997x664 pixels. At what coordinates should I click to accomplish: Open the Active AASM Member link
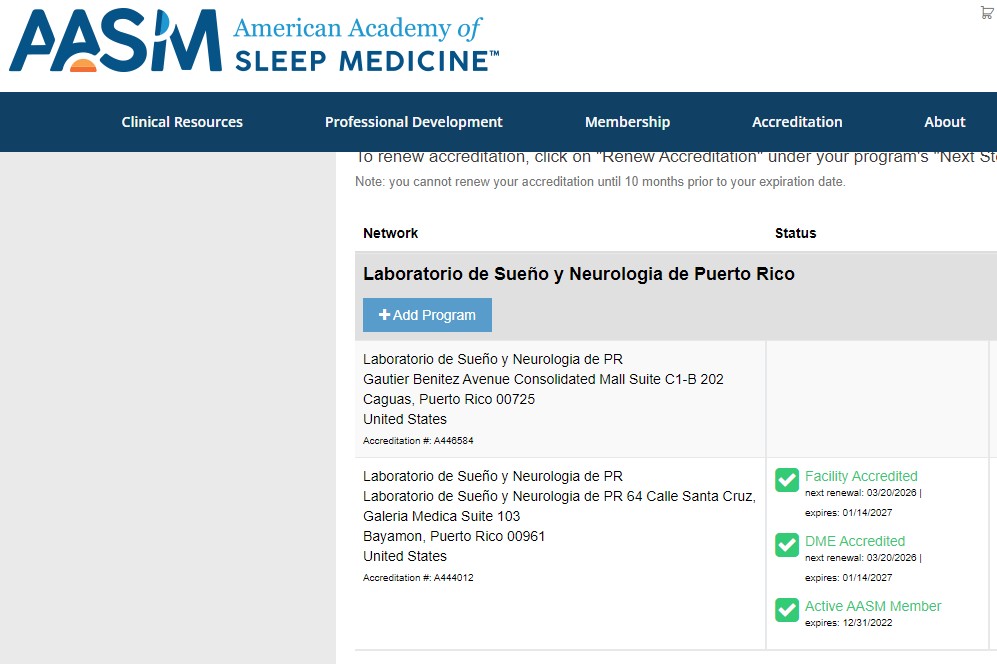[x=873, y=606]
